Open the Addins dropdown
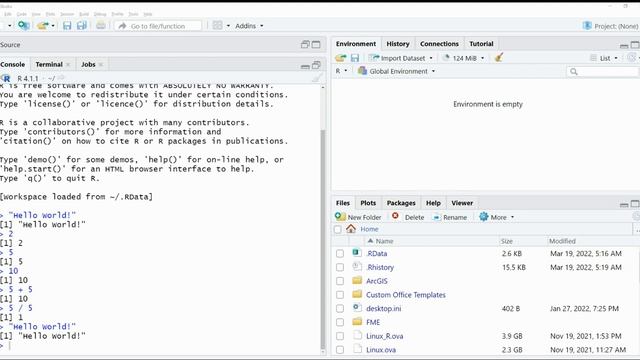 point(249,26)
